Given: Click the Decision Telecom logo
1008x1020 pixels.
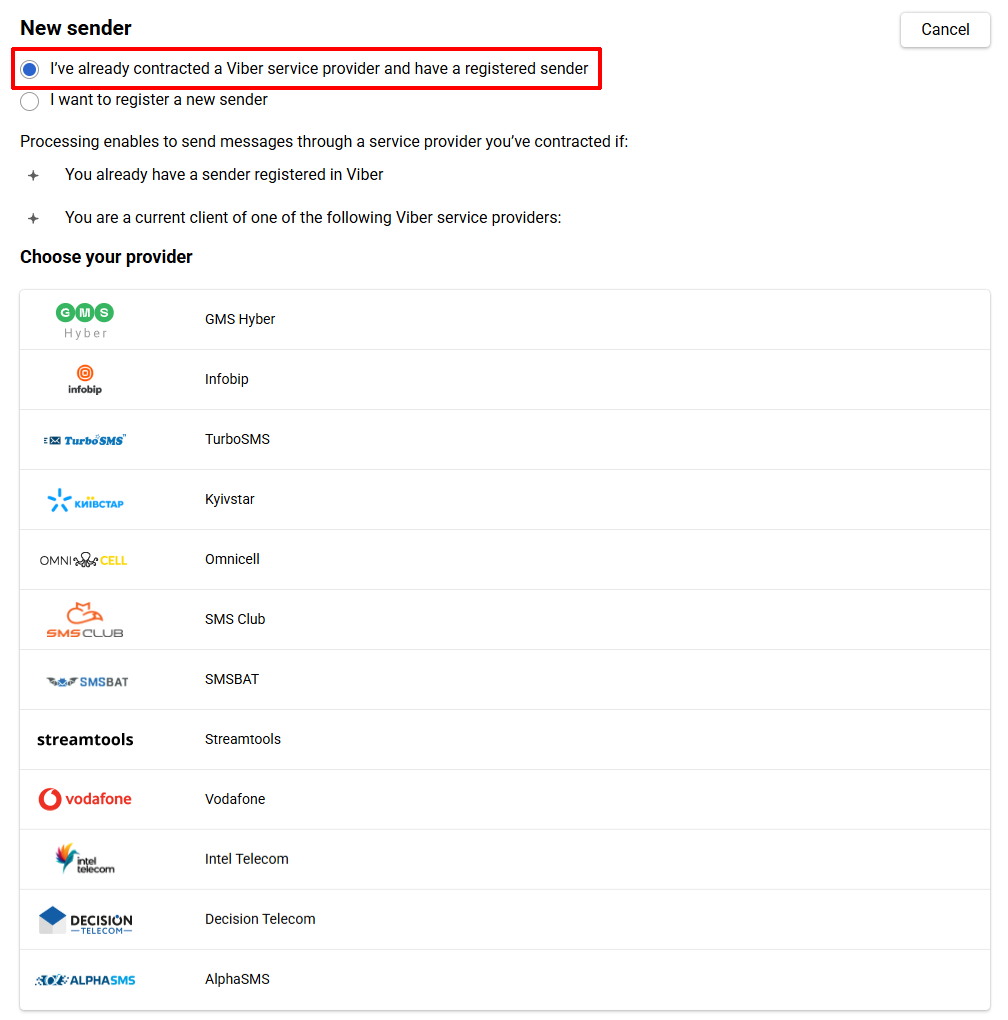Looking at the screenshot, I should (x=85, y=920).
